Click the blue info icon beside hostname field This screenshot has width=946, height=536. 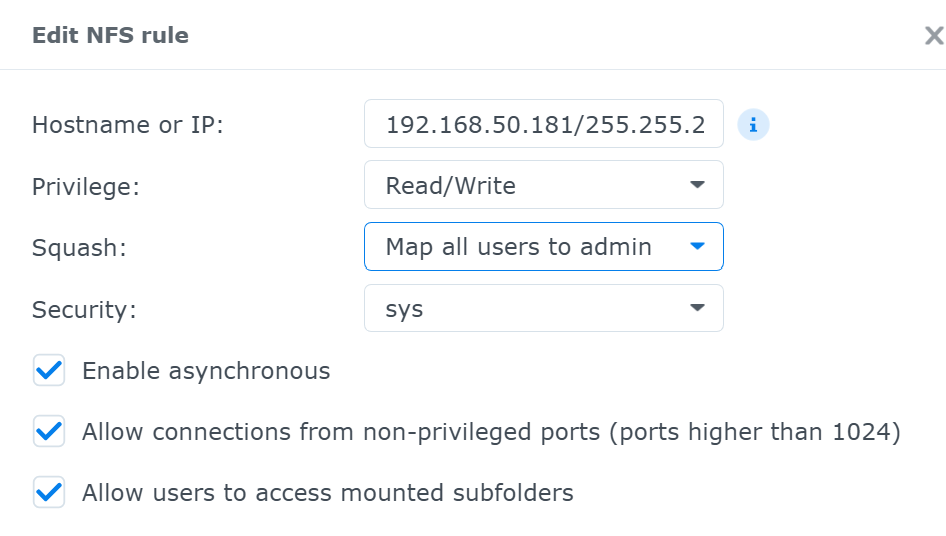point(753,125)
